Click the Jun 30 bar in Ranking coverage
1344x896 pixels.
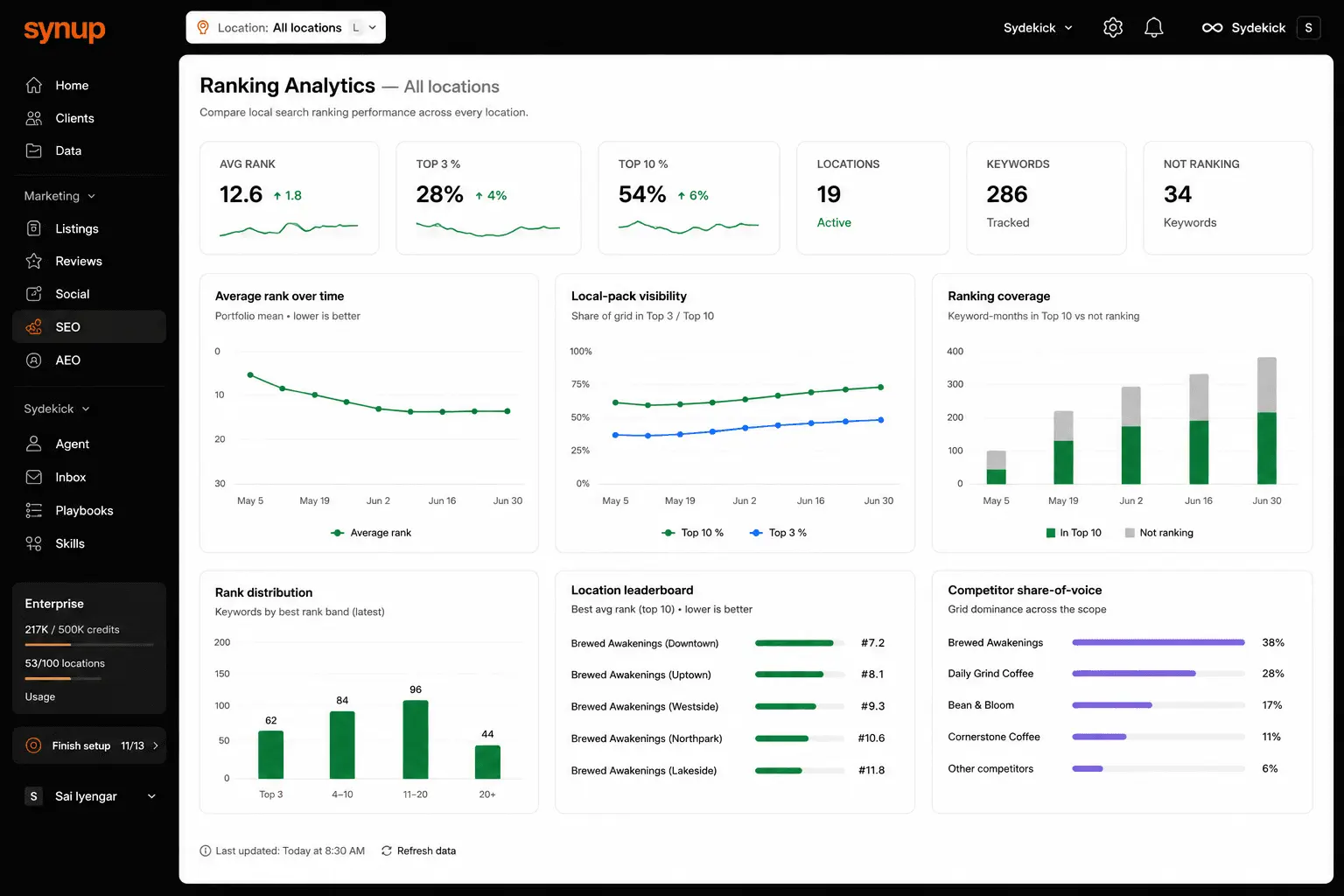[x=1266, y=420]
